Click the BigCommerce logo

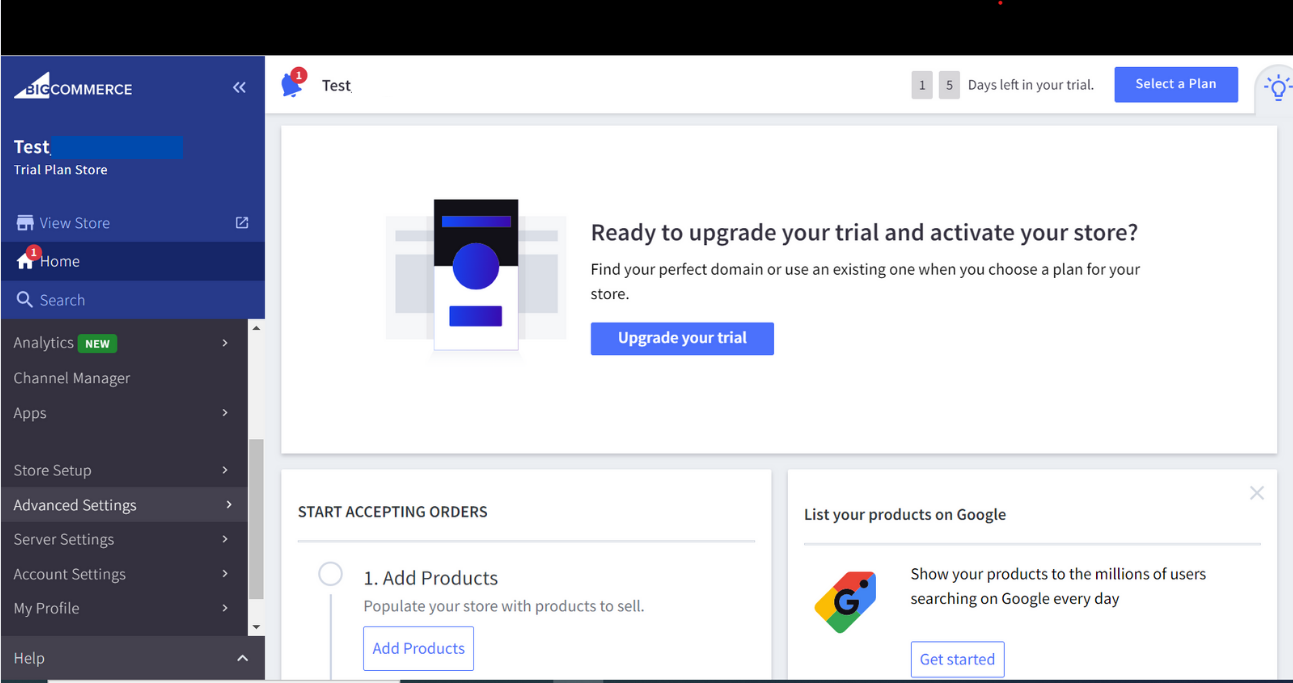73,87
